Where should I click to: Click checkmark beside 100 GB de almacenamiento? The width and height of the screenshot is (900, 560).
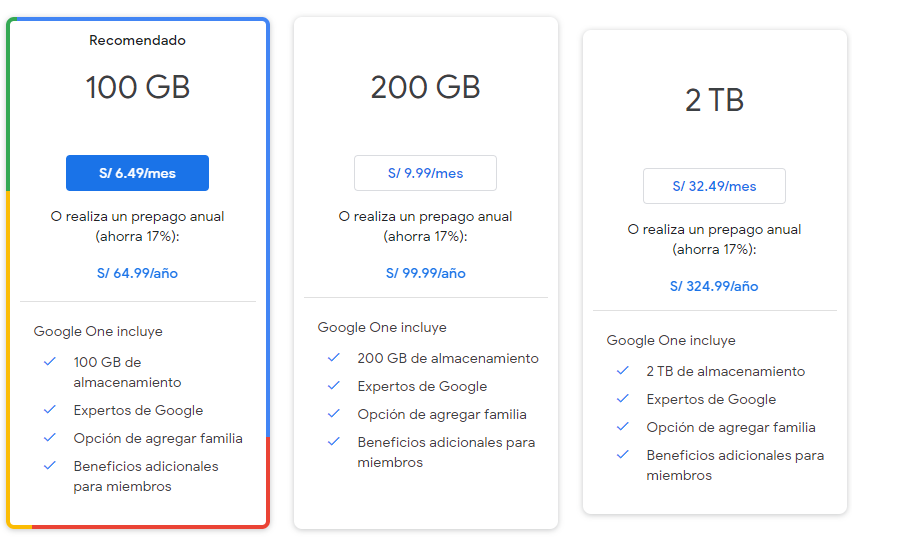[x=50, y=361]
